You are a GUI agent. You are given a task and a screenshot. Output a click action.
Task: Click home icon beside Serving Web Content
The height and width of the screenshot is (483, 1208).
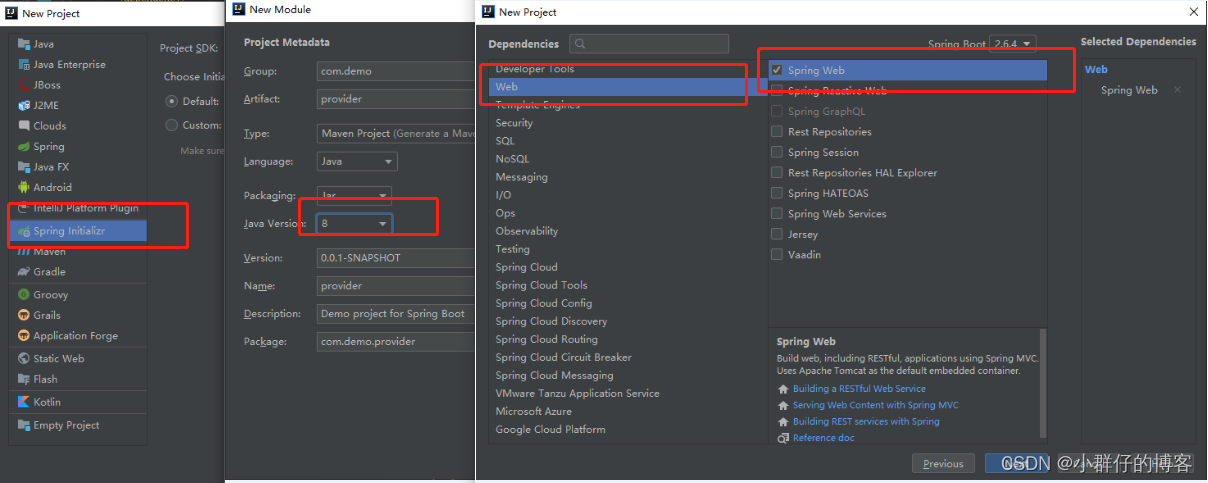pyautogui.click(x=784, y=405)
